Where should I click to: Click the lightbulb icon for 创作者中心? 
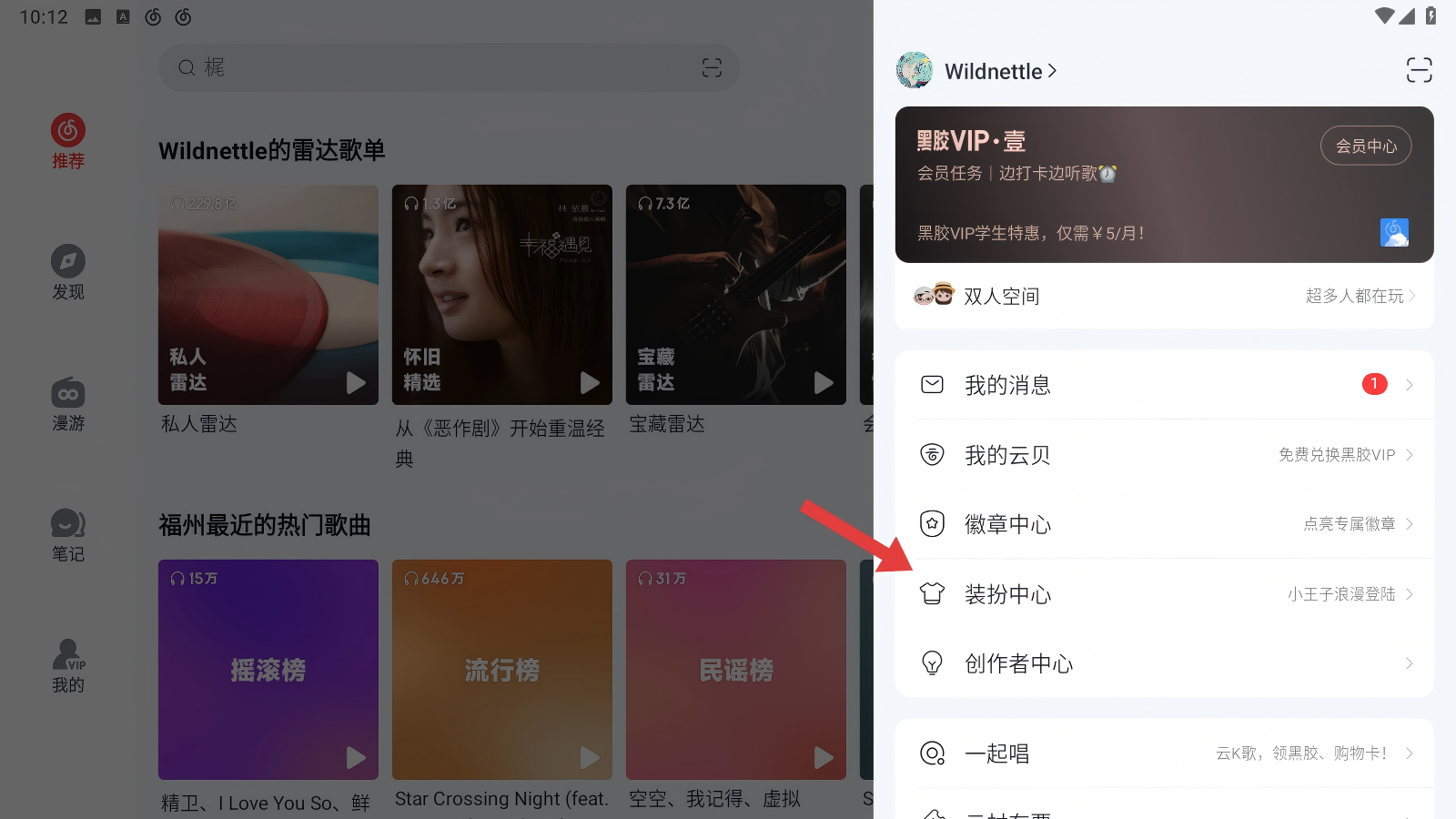tap(932, 663)
